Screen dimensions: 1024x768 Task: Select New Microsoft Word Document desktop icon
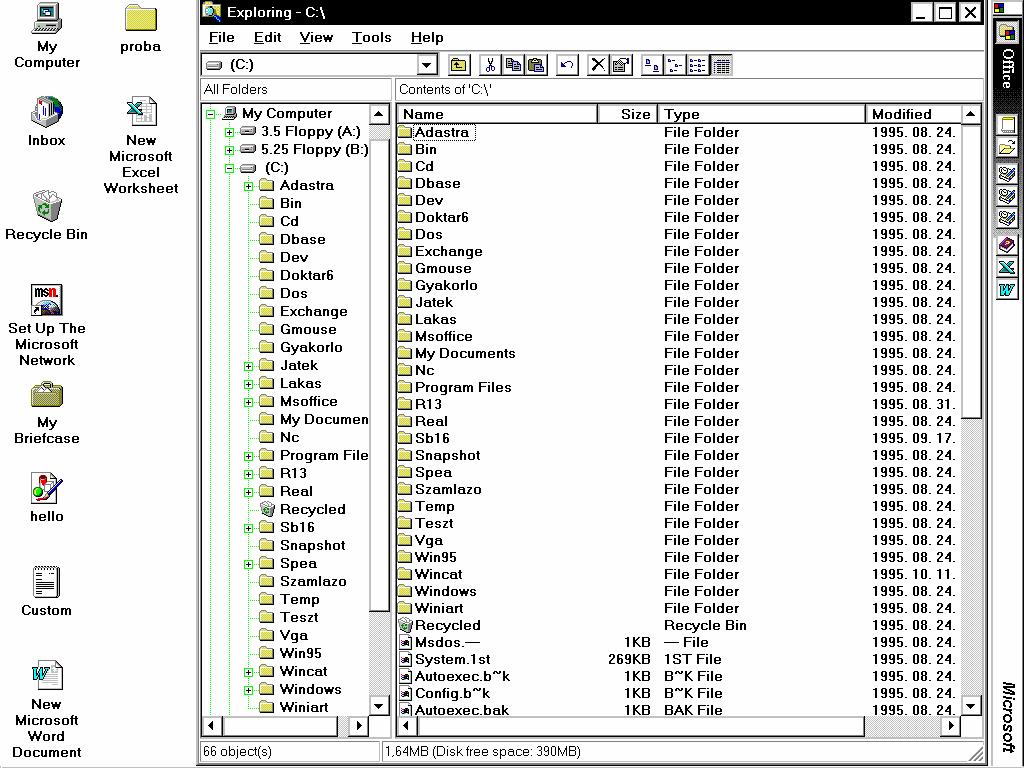46,709
